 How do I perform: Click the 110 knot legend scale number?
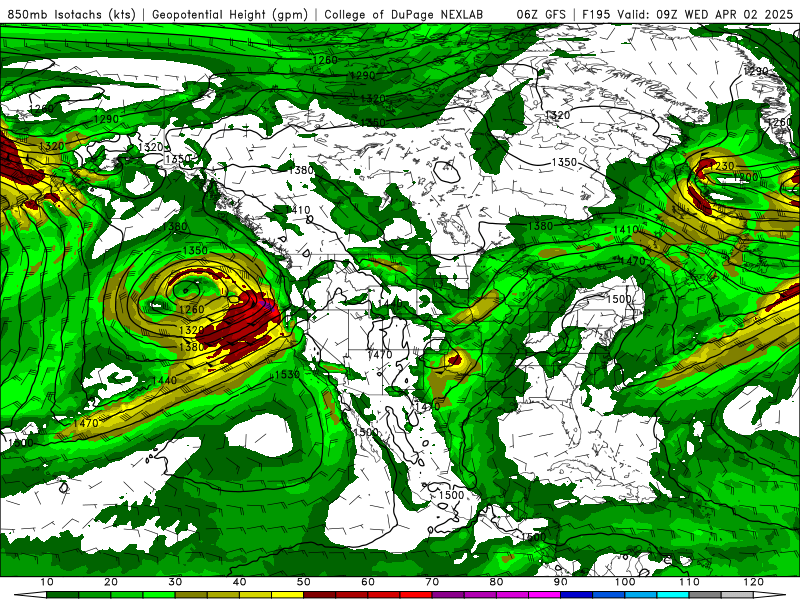689,582
